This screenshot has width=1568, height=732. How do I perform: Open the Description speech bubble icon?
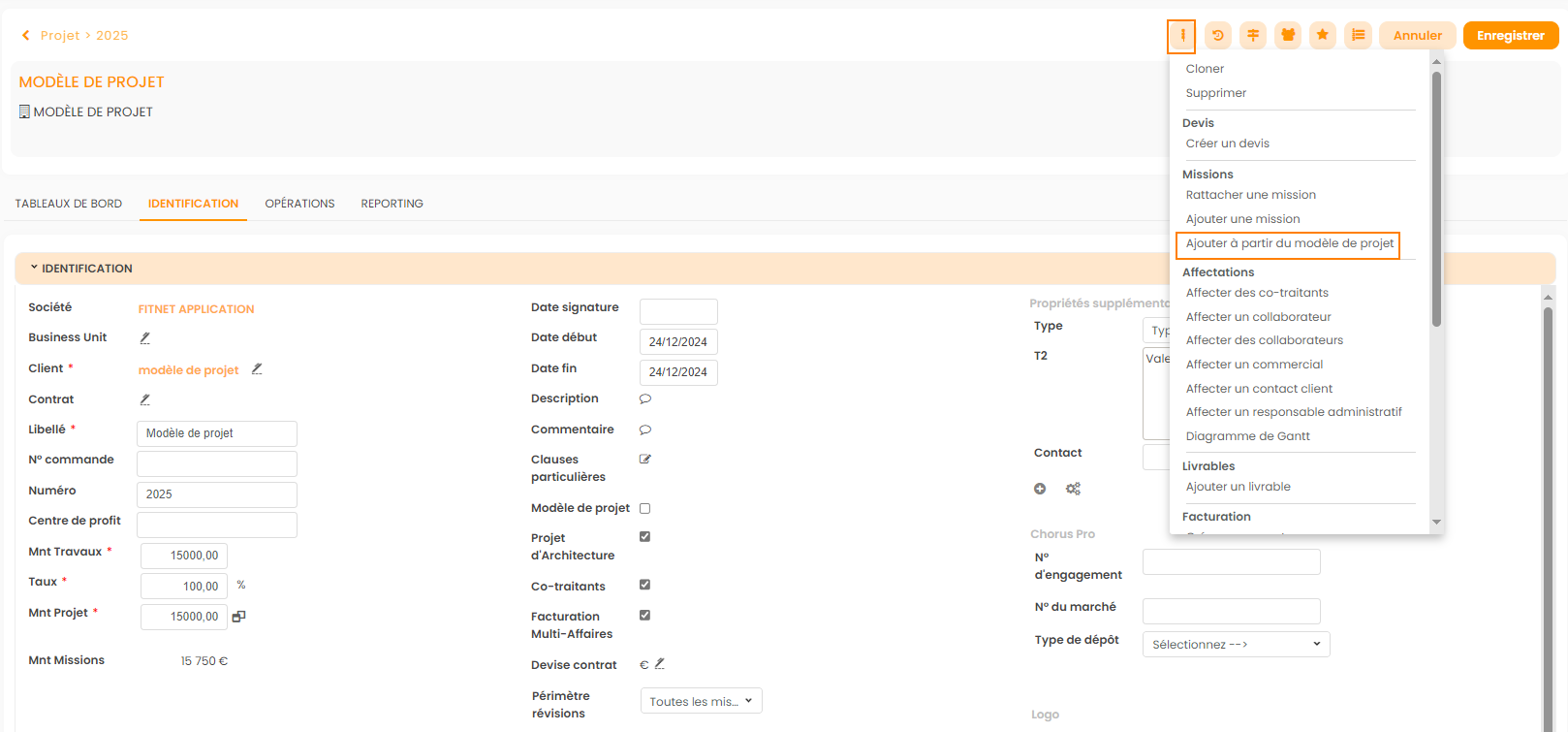point(645,399)
